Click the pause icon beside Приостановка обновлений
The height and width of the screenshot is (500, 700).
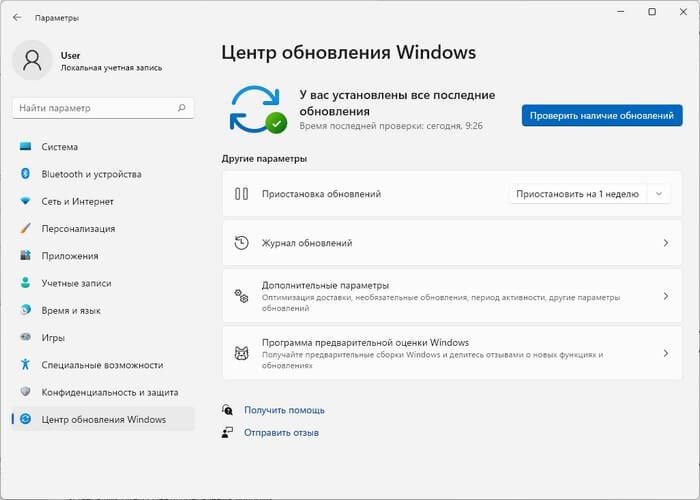pos(242,194)
